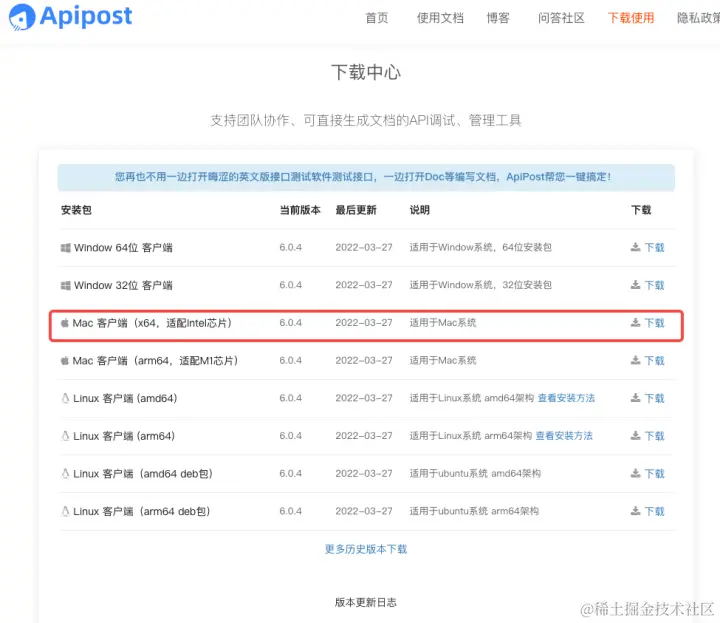The height and width of the screenshot is (623, 720).
Task: Click 下载 link for Linux 客户端 (amd64)
Action: [654, 398]
